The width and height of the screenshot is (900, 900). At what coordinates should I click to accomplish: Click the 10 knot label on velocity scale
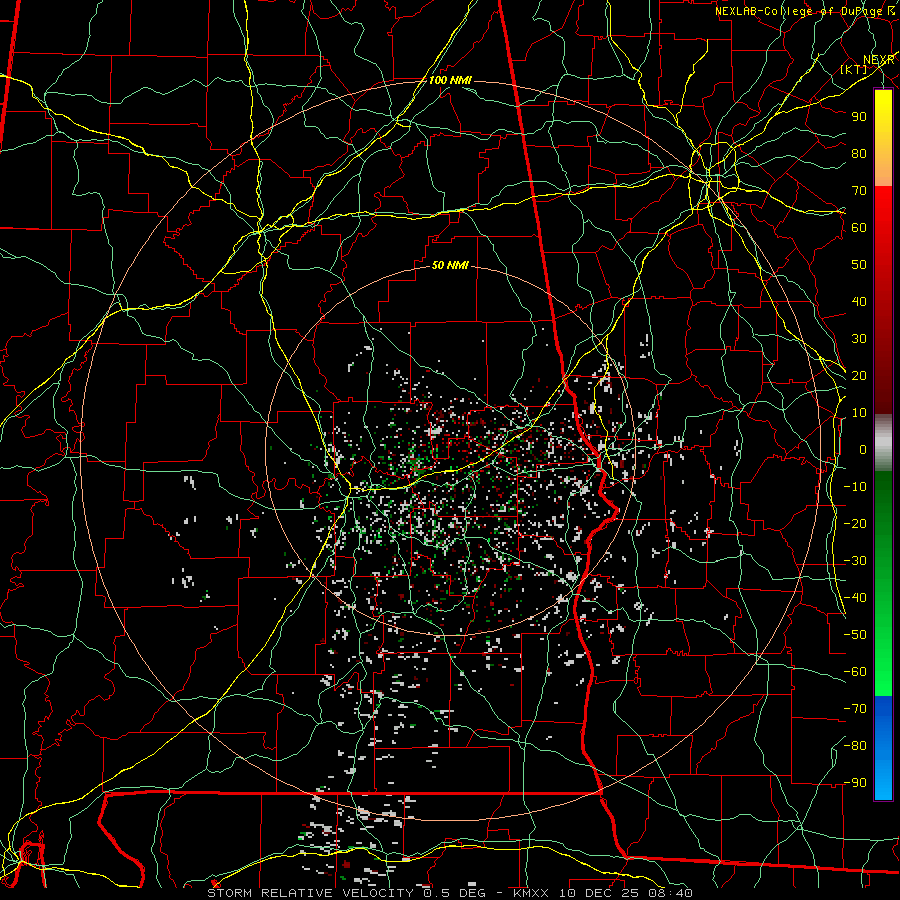coord(859,413)
